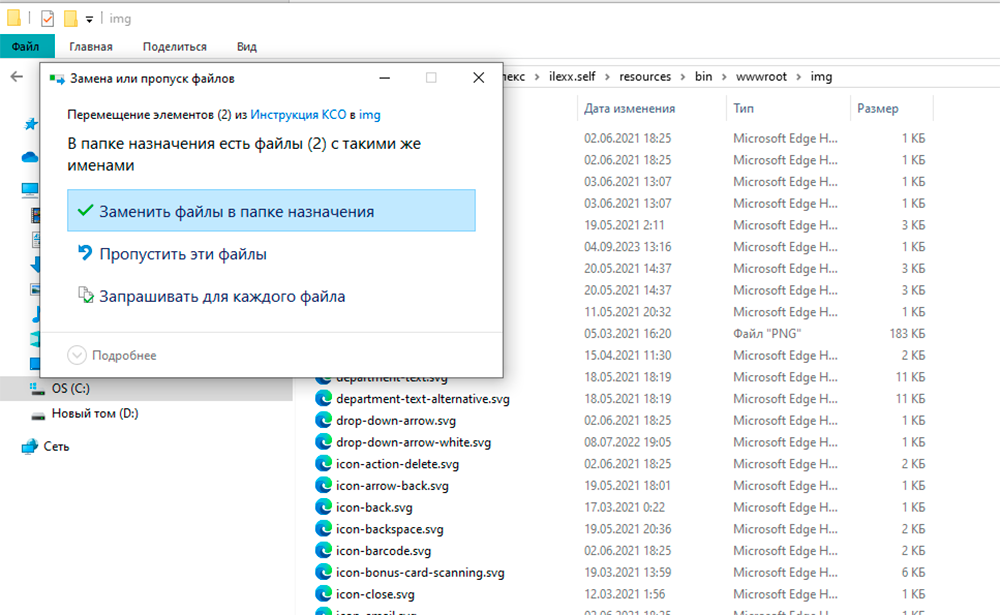The image size is (1000, 615).
Task: Click the Edge icon of icon-close.svg
Action: tap(323, 594)
